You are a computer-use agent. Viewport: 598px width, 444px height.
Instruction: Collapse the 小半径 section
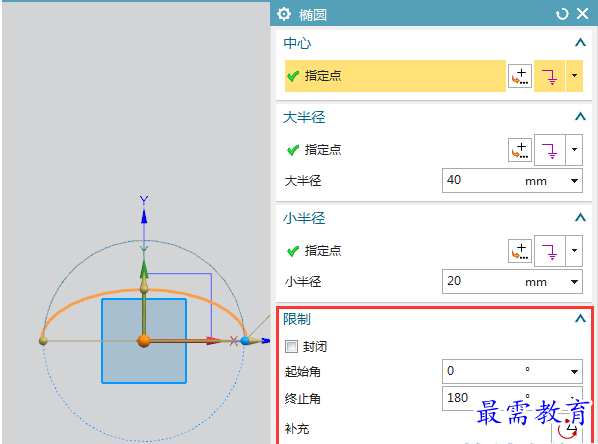click(x=580, y=217)
